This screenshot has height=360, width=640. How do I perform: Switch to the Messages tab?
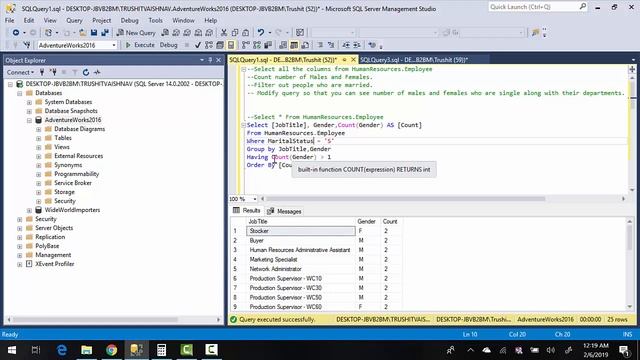point(284,211)
